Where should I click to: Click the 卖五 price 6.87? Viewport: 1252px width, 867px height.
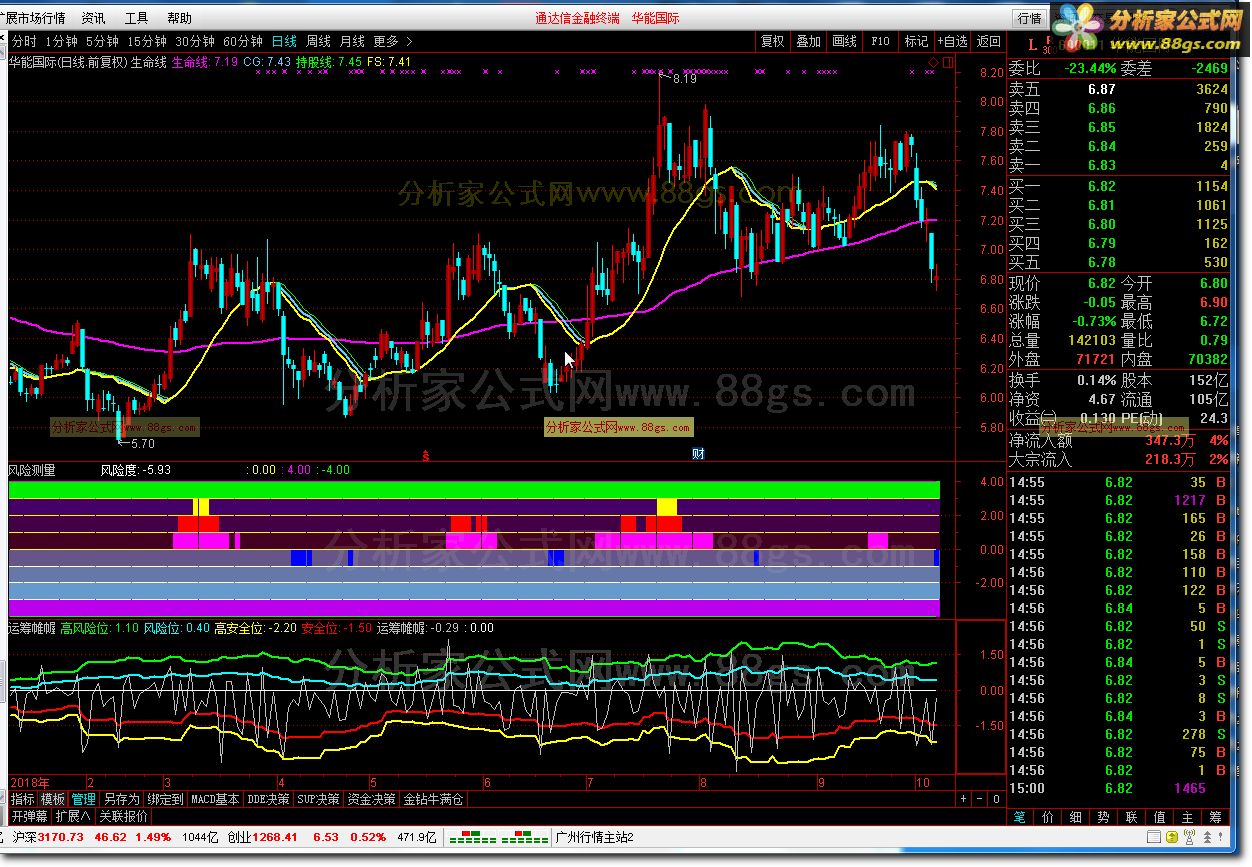[x=1102, y=90]
